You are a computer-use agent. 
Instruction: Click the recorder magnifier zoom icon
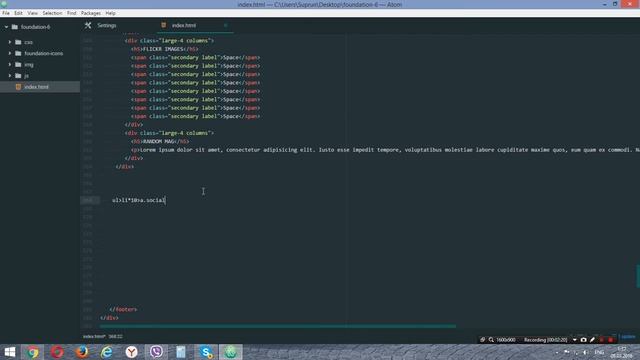coord(491,340)
